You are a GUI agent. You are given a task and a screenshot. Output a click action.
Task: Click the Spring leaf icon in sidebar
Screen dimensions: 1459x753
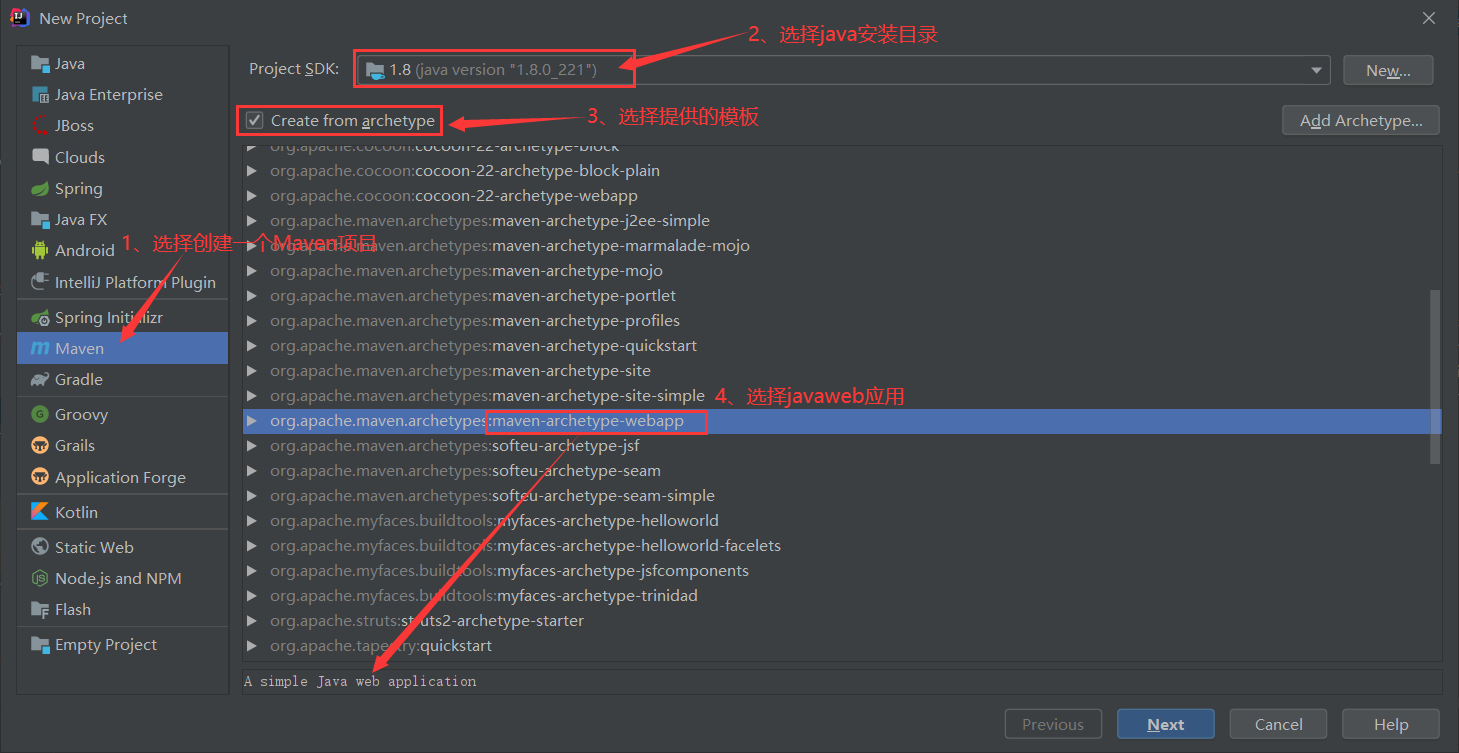[40, 189]
